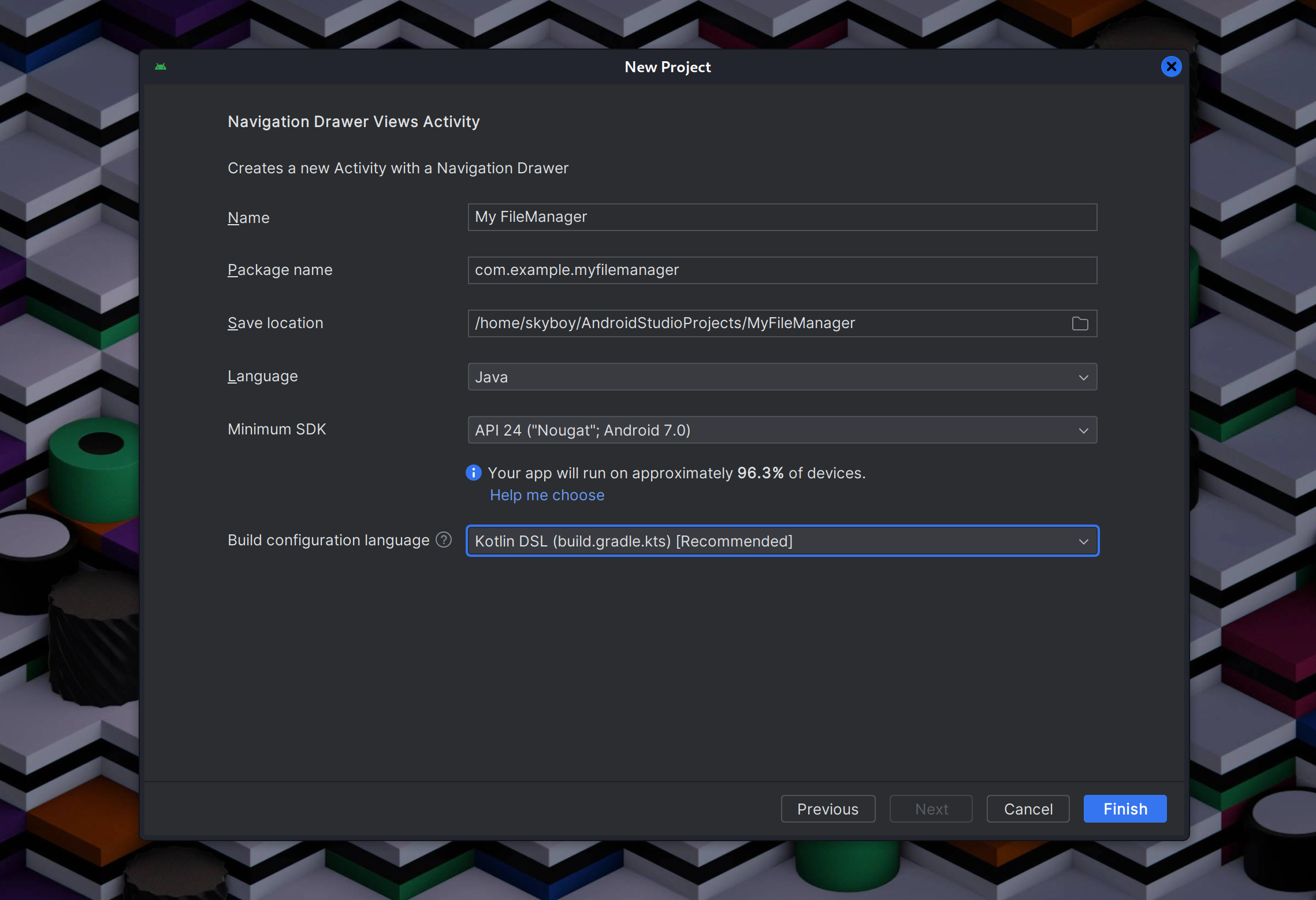The height and width of the screenshot is (900, 1316).
Task: Click the Language dropdown chevron arrow
Action: click(x=1083, y=377)
